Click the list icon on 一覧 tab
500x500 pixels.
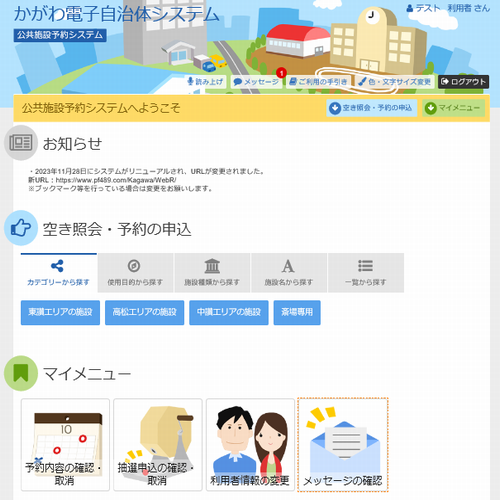[365, 266]
